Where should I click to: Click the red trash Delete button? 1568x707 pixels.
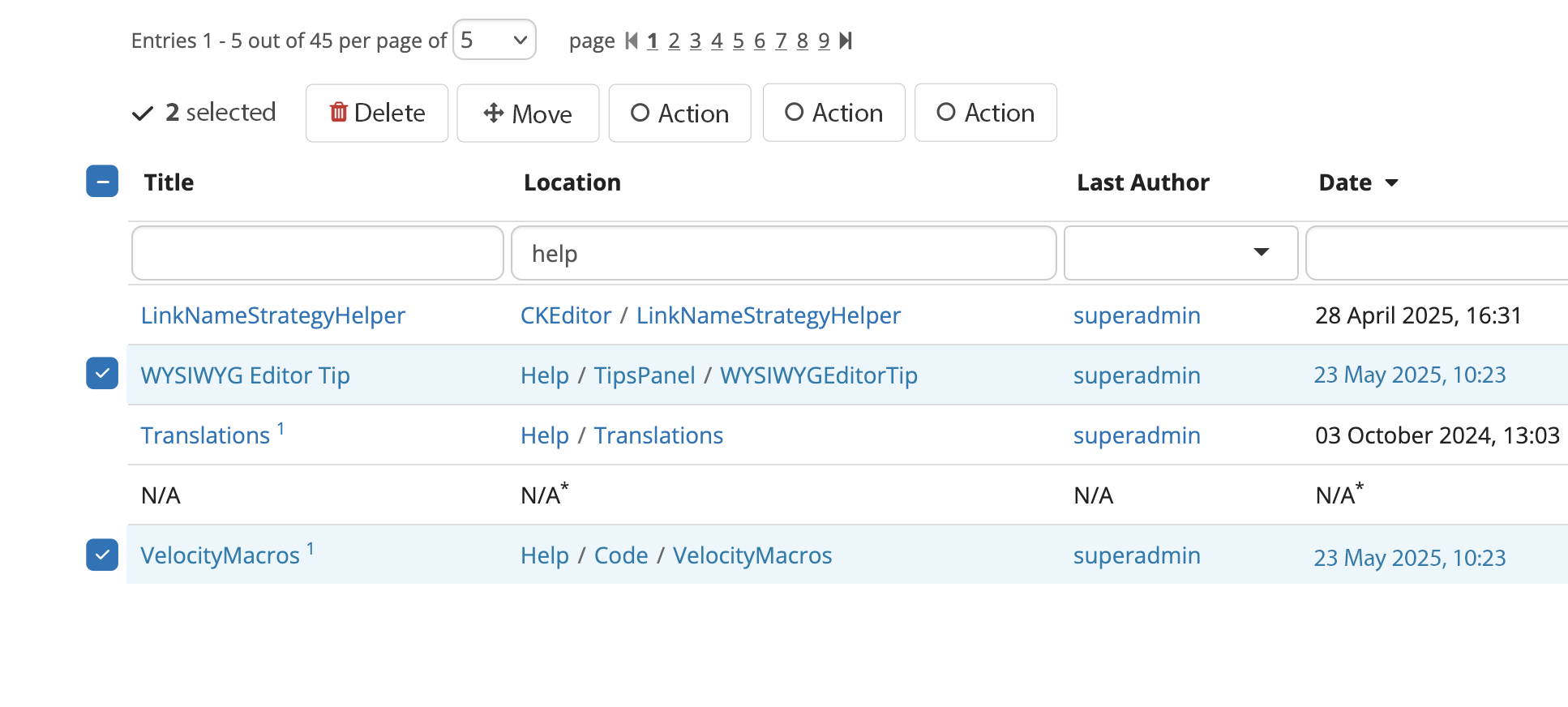[x=377, y=113]
